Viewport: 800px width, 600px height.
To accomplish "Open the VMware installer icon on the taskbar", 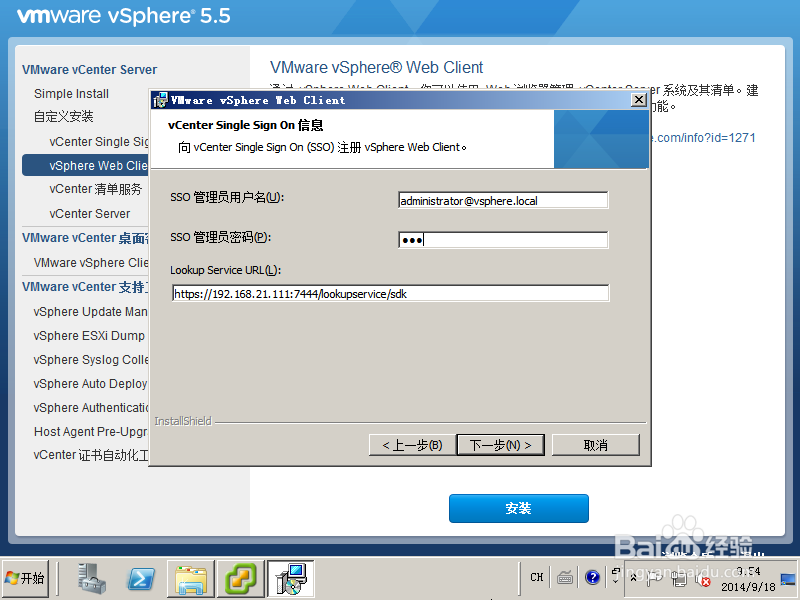I will (x=290, y=578).
